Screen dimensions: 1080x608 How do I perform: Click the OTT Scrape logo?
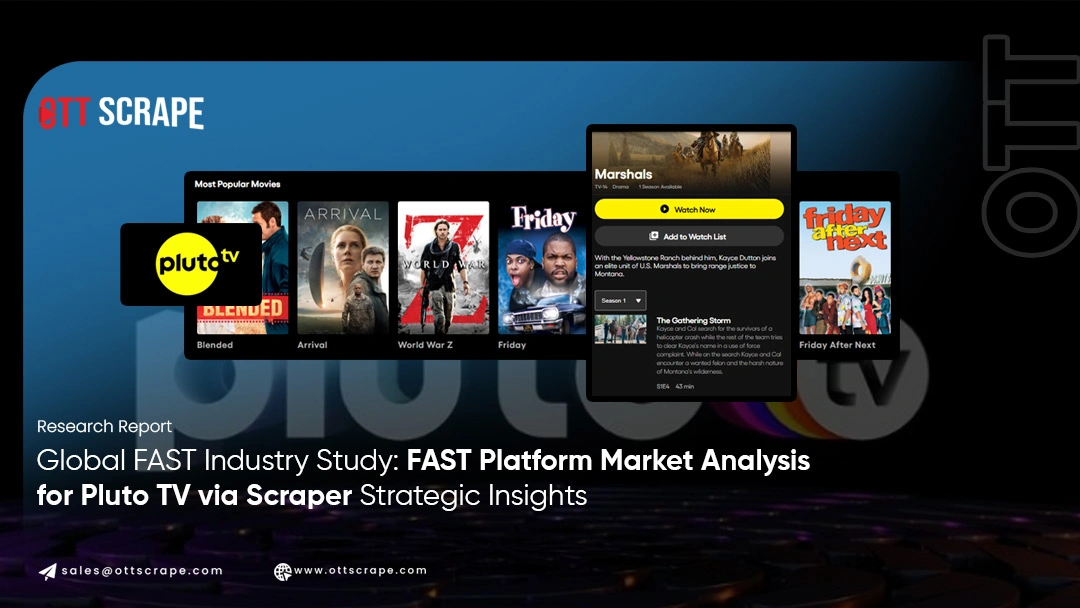coord(121,113)
